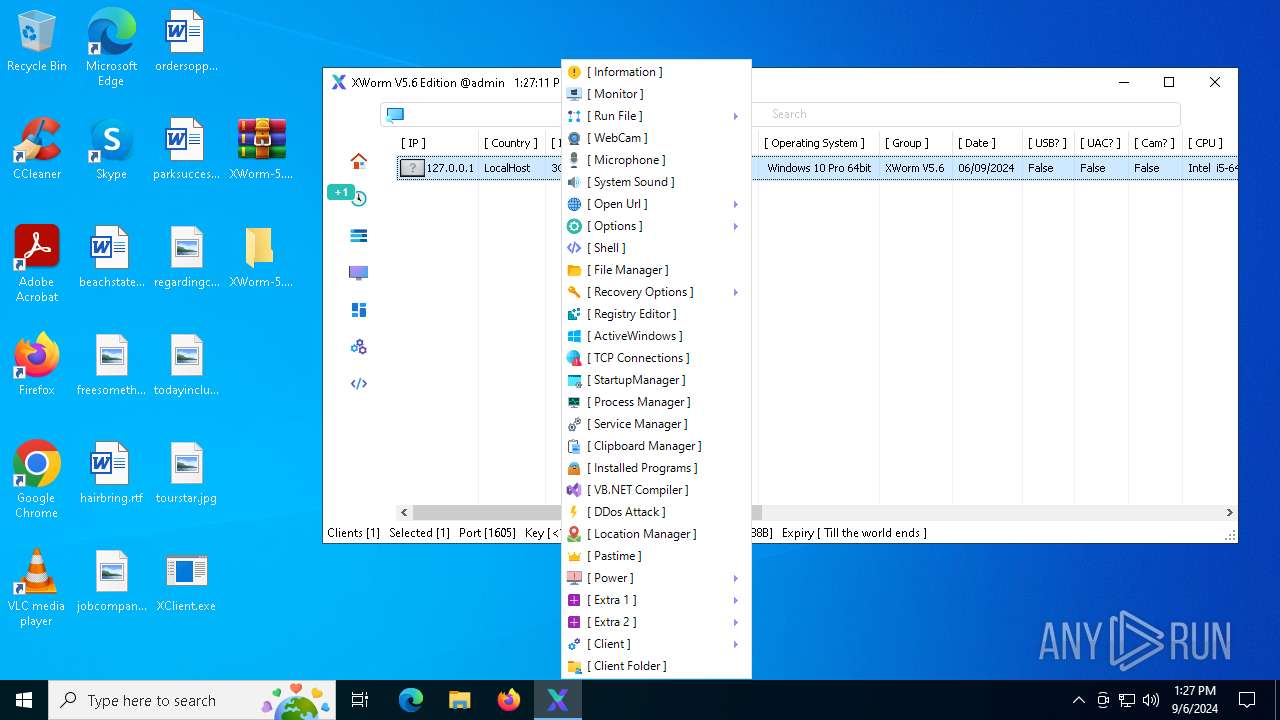Click the WebCam icon in menu
The height and width of the screenshot is (720, 1280).
point(574,138)
